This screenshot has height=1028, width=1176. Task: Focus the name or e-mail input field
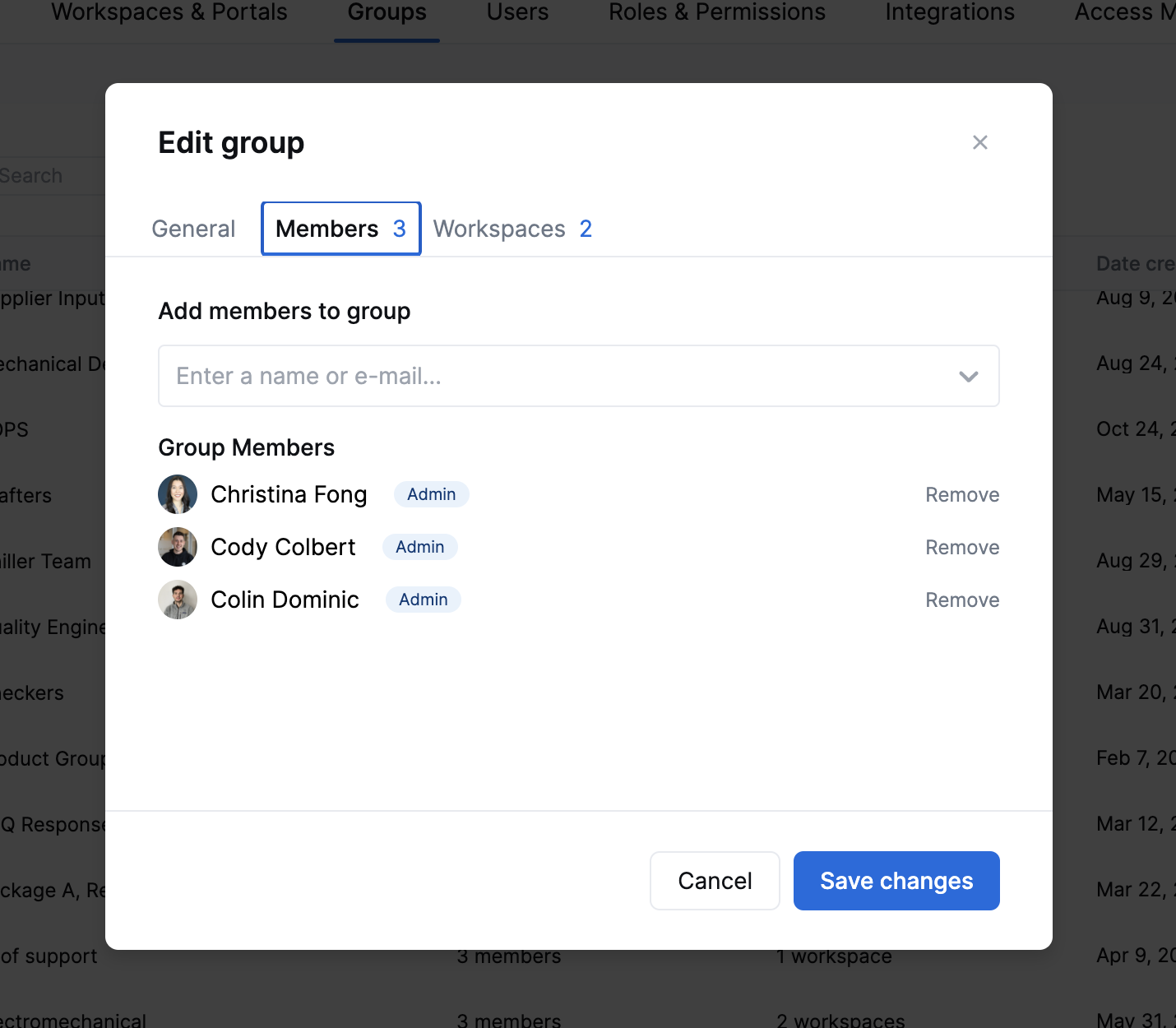click(579, 376)
